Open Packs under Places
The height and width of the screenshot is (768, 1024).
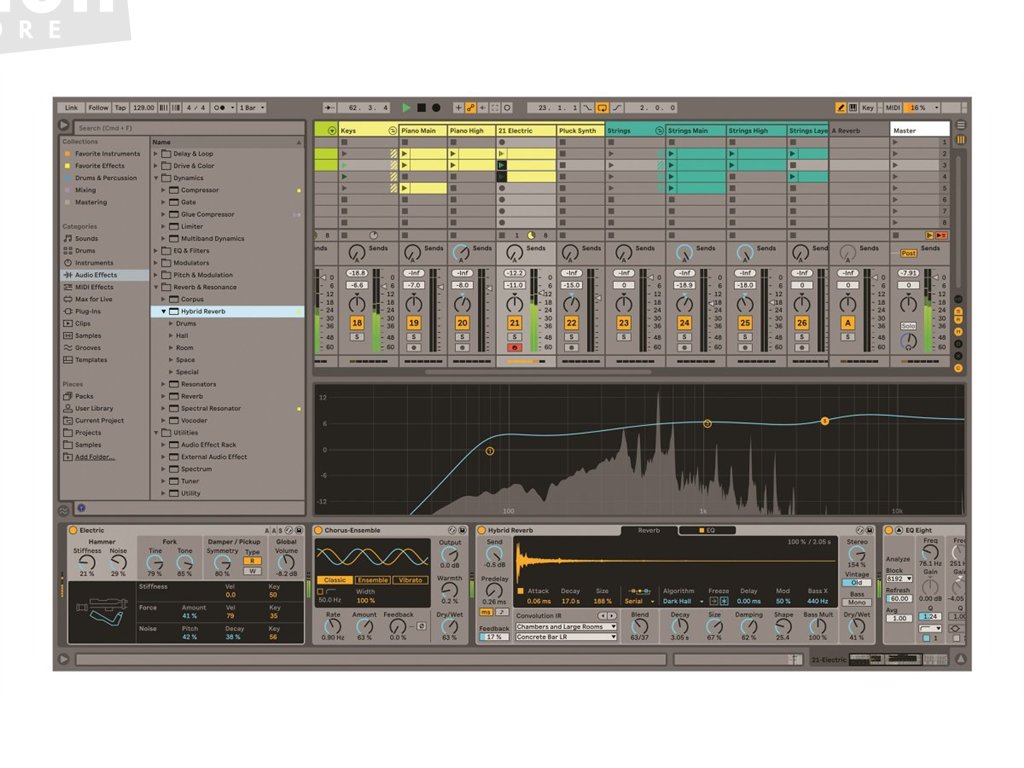84,396
